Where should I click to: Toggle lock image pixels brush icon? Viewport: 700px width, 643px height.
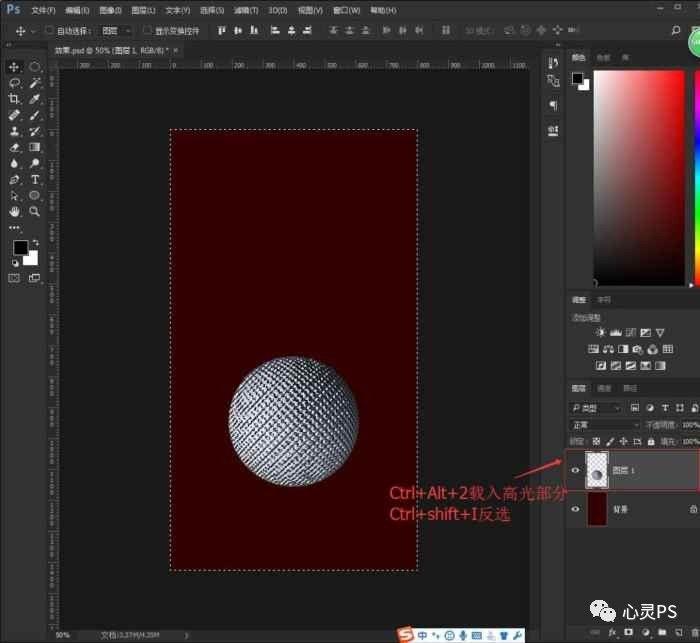[610, 442]
